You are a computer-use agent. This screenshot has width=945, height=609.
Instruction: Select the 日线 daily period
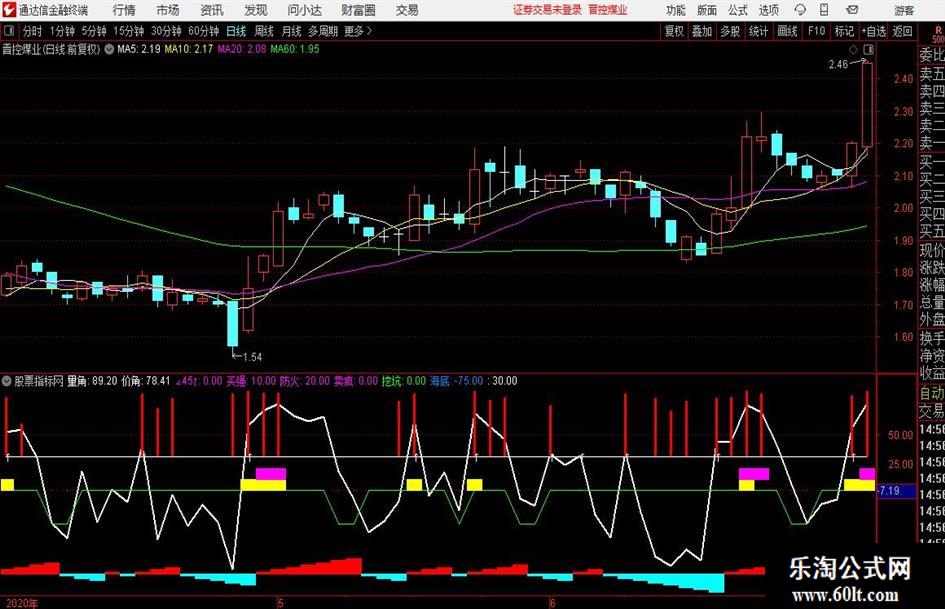click(x=236, y=31)
